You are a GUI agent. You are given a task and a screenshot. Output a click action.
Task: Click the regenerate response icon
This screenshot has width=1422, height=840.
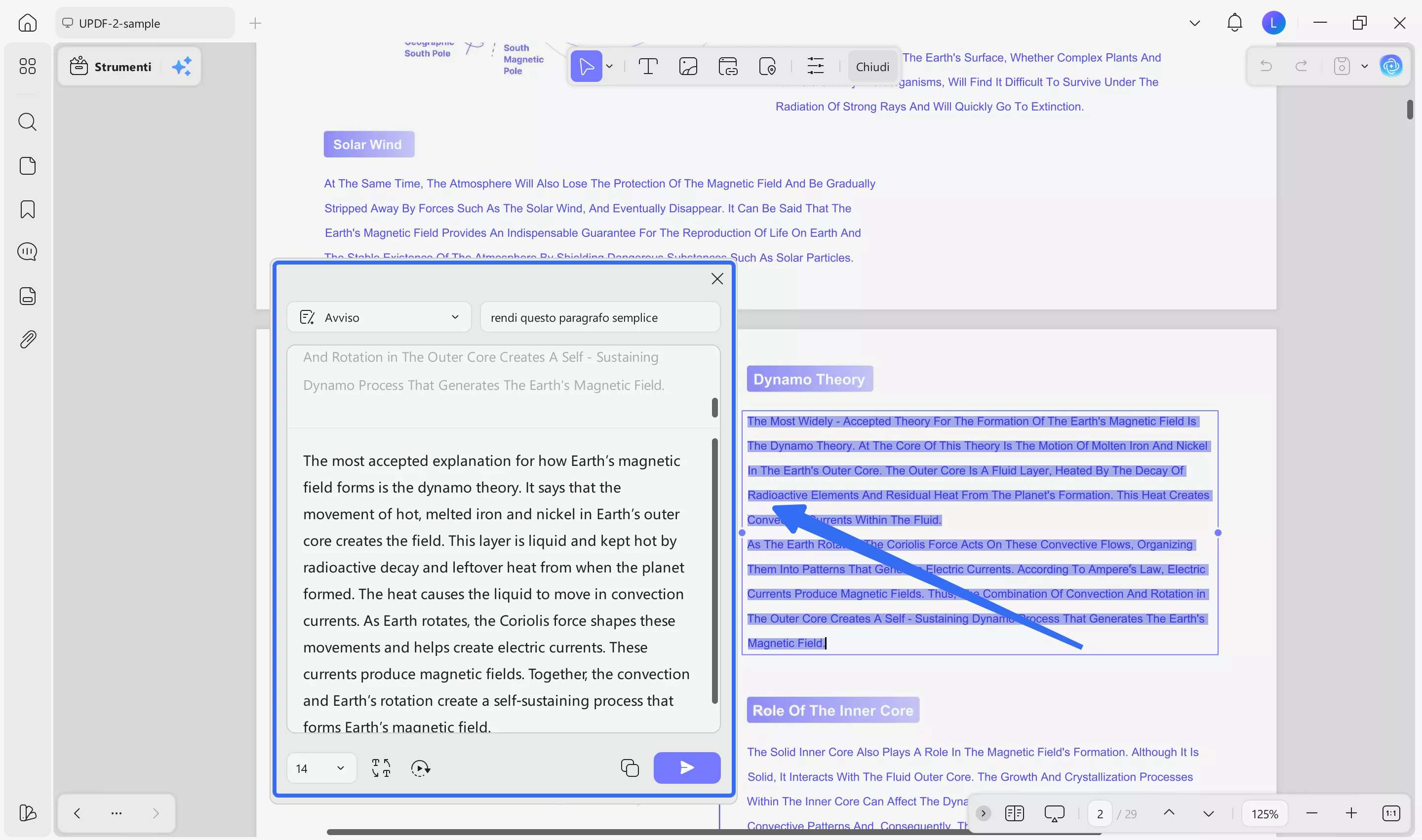point(420,768)
